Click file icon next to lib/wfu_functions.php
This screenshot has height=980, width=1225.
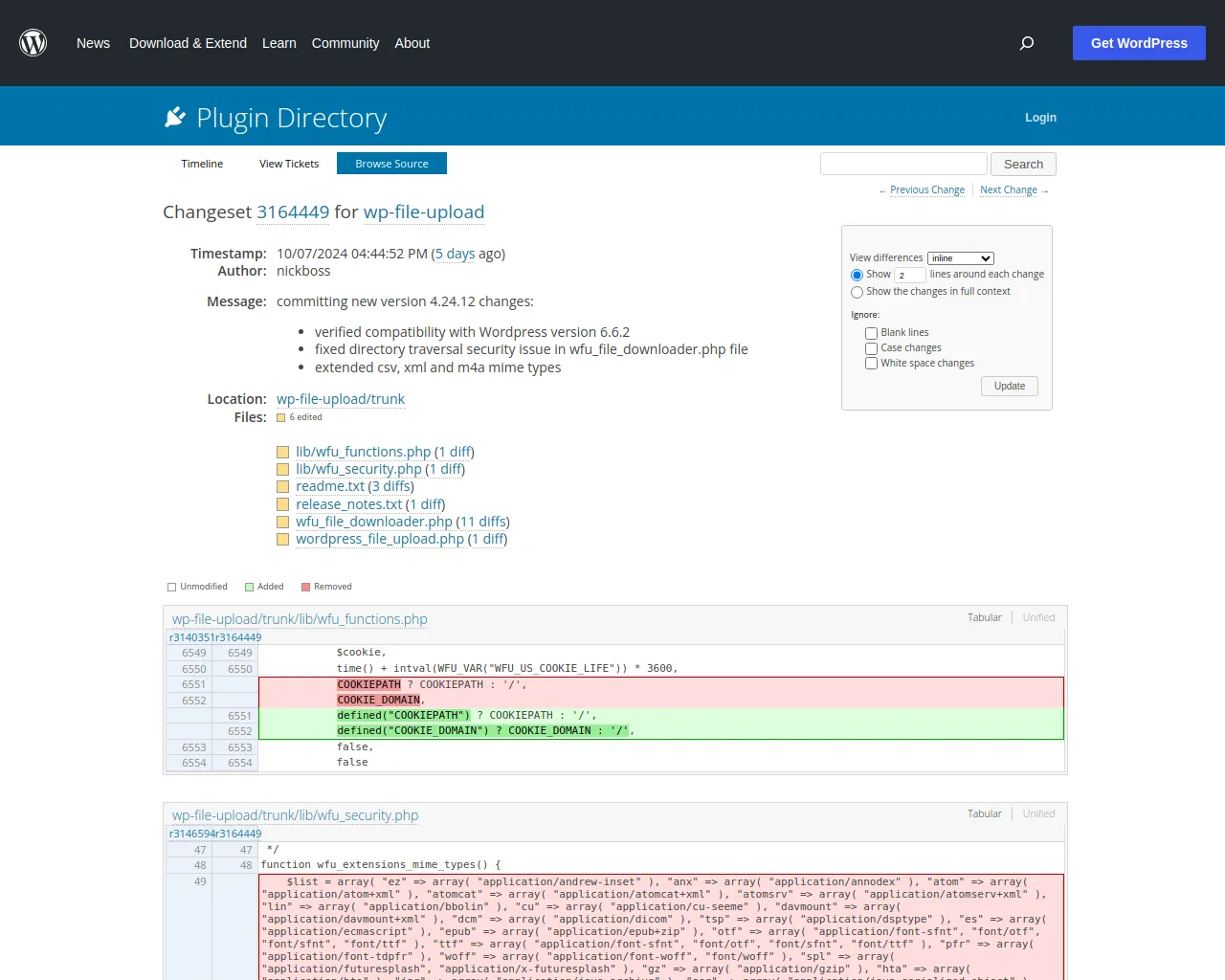pos(282,452)
